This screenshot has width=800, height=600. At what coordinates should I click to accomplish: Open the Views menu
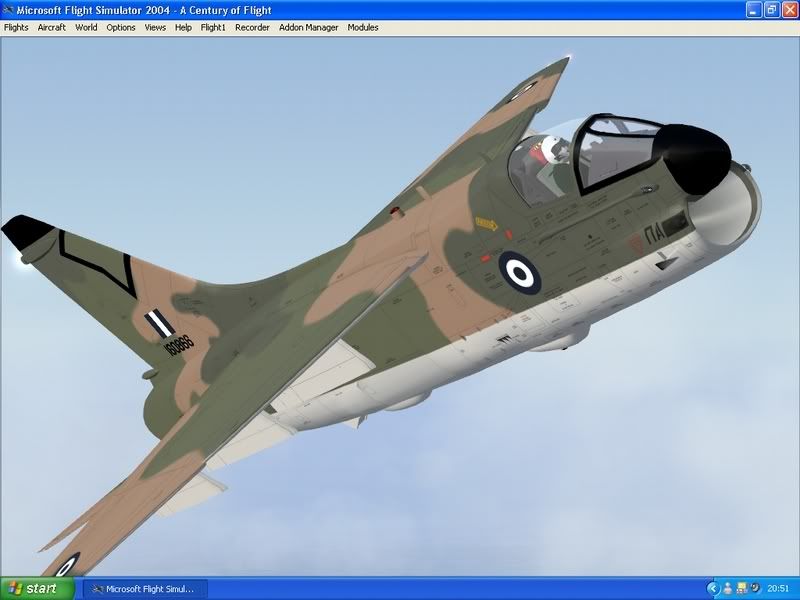(155, 28)
